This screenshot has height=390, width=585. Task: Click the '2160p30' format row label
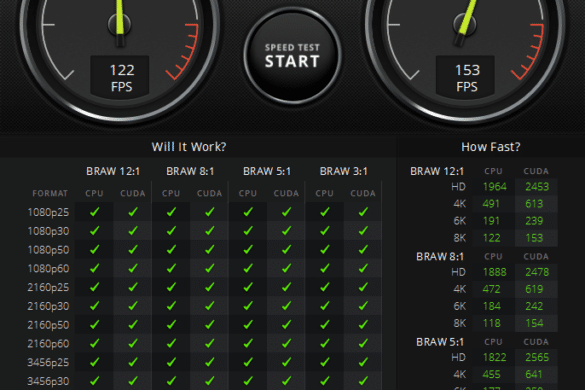pyautogui.click(x=48, y=306)
